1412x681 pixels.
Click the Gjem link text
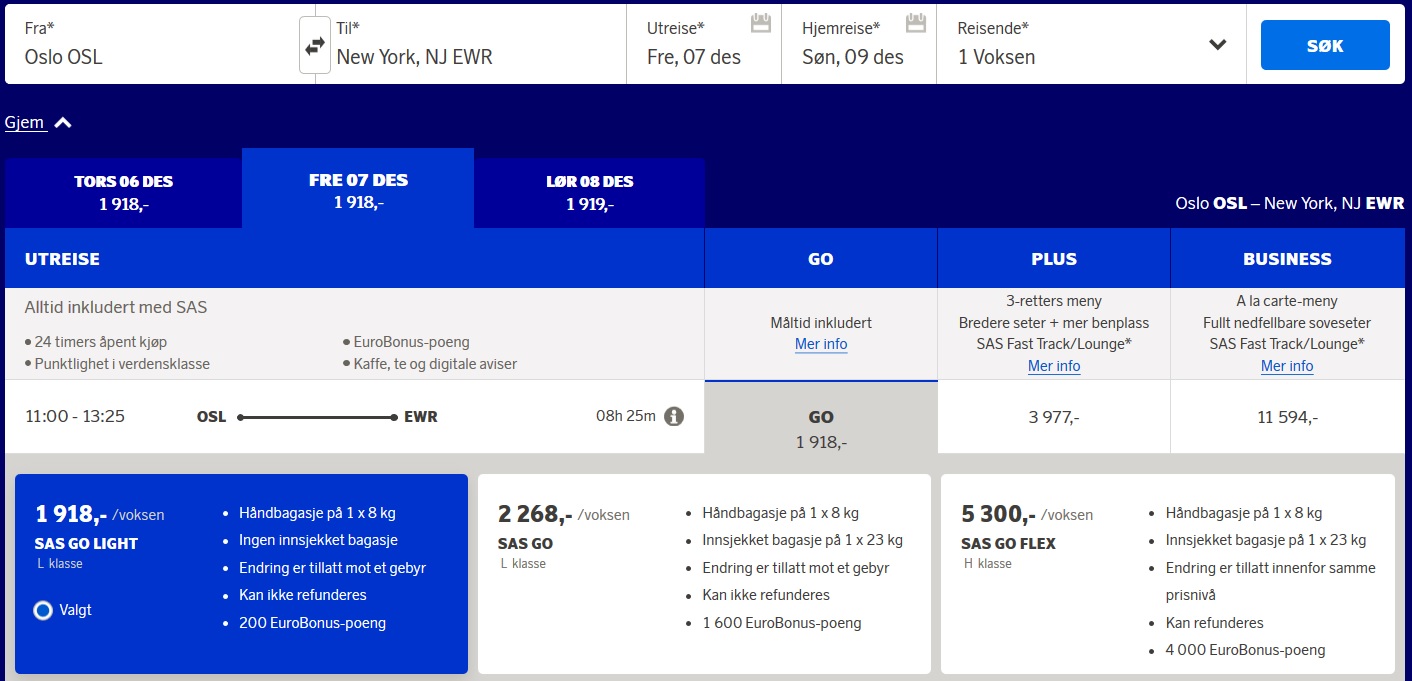(x=25, y=123)
